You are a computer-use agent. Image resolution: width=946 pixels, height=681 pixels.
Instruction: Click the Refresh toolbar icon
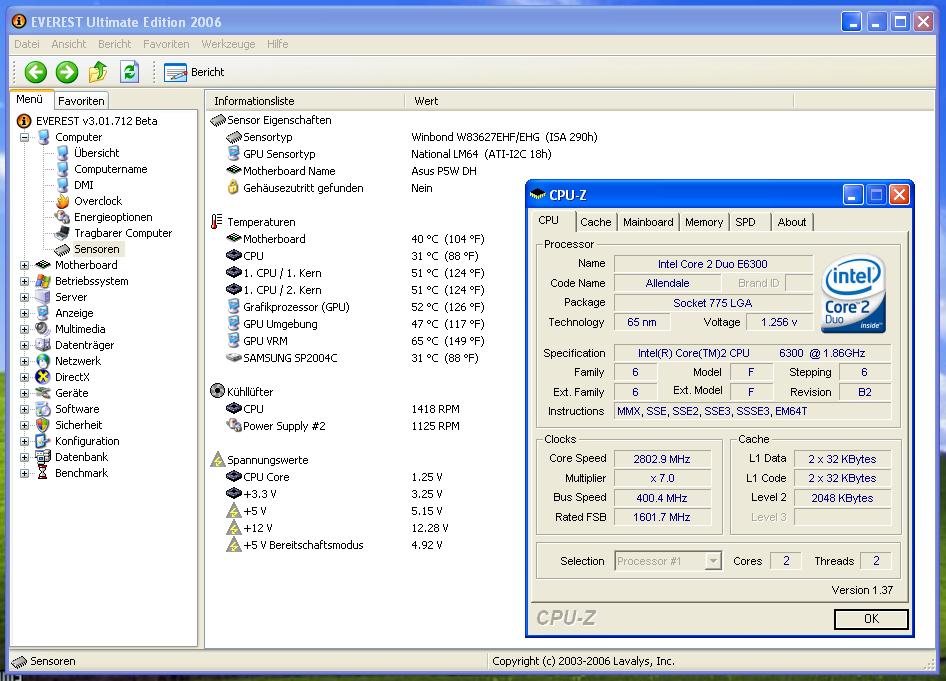coord(129,72)
